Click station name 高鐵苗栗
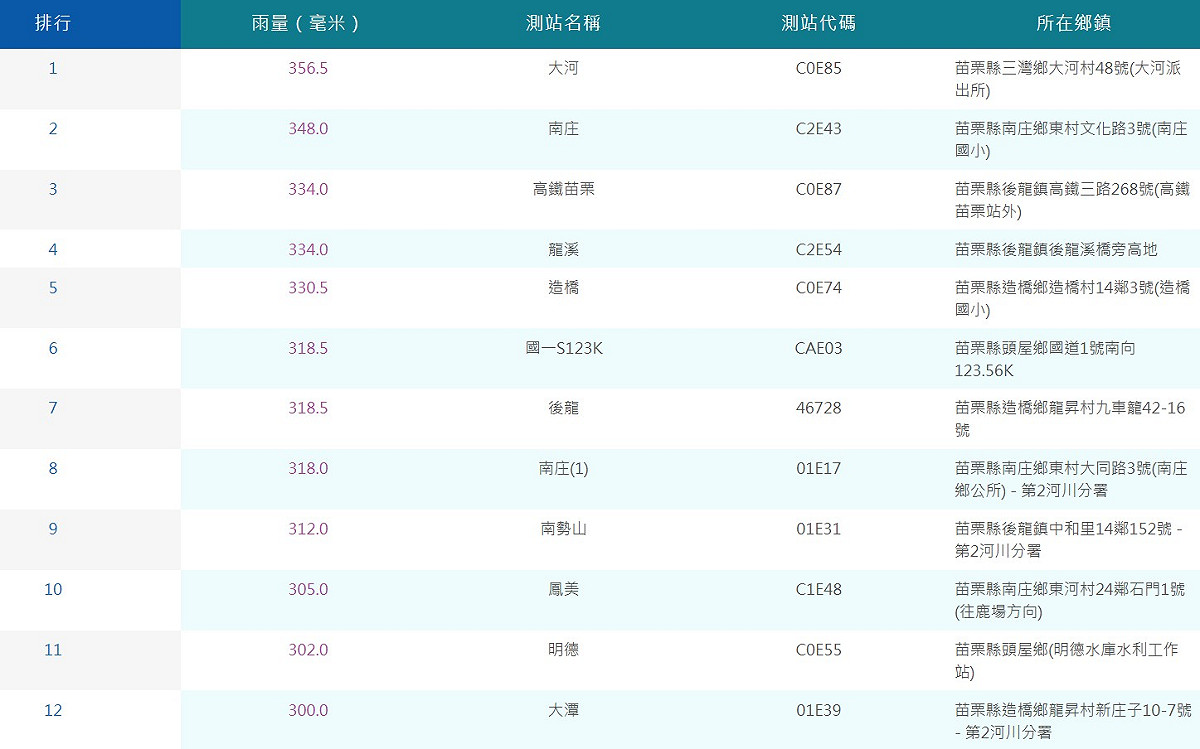Viewport: 1200px width, 749px height. 563,189
